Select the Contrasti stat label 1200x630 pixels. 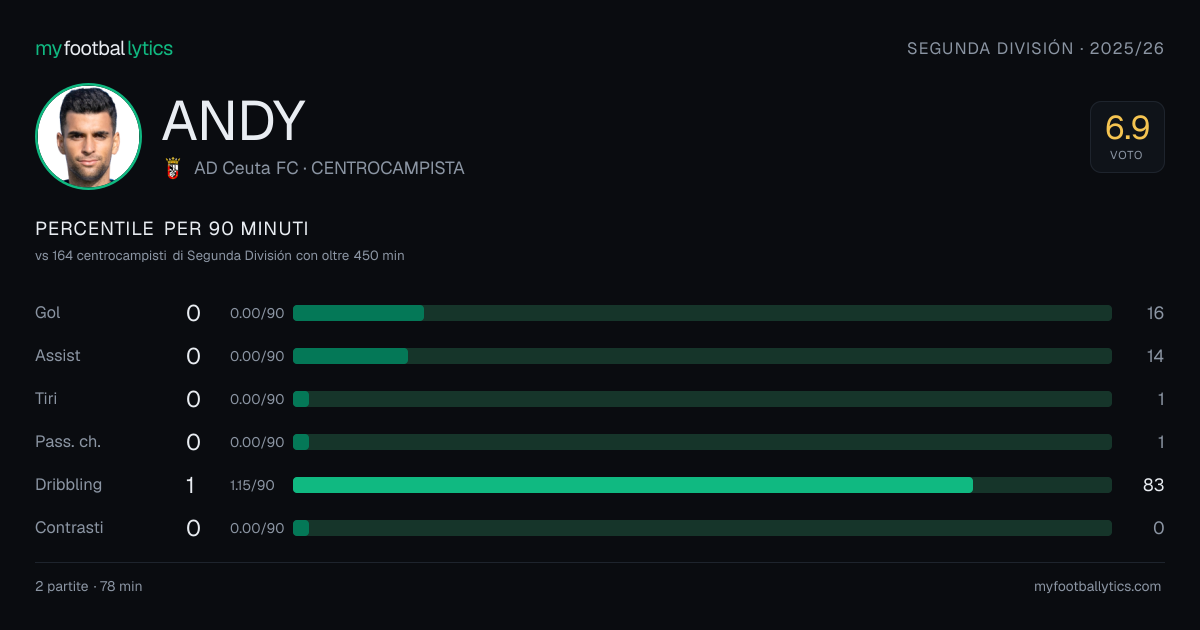point(69,528)
